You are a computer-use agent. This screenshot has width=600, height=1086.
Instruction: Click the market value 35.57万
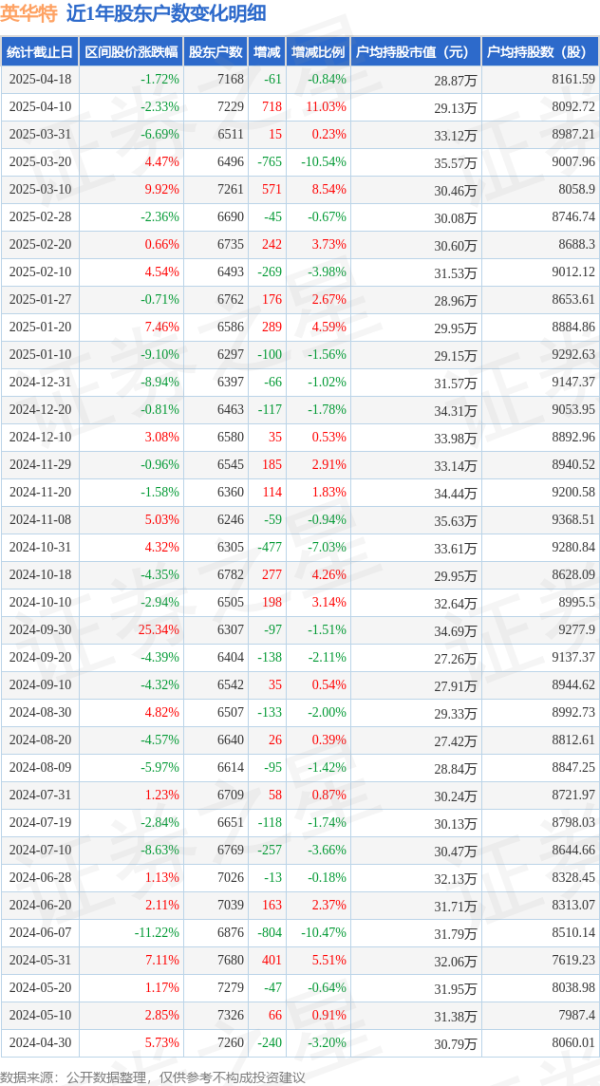[x=456, y=163]
